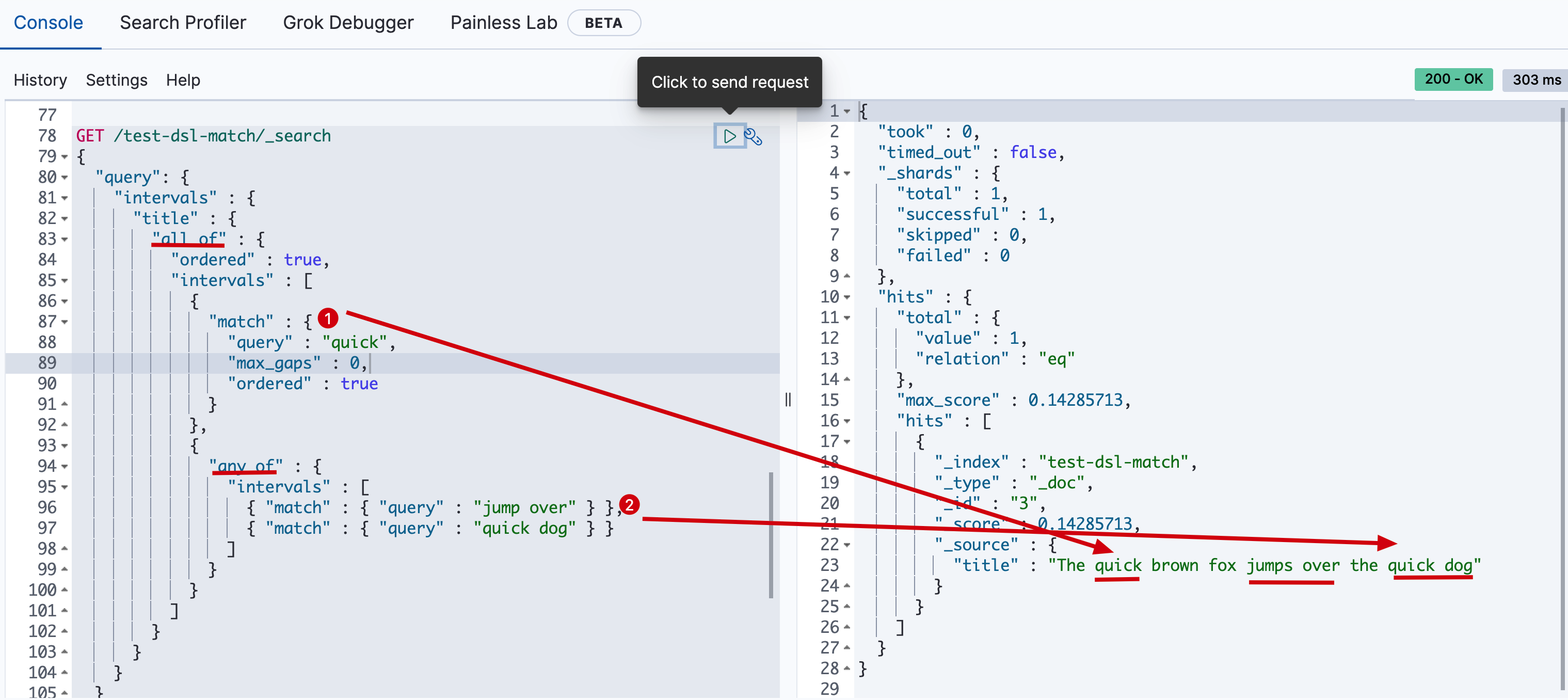The image size is (1568, 700).
Task: Click the Console tab
Action: click(49, 22)
